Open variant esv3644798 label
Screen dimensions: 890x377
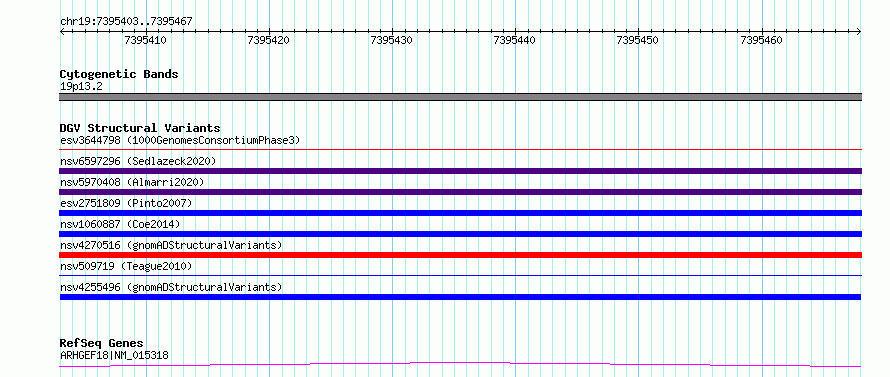pyautogui.click(x=180, y=140)
